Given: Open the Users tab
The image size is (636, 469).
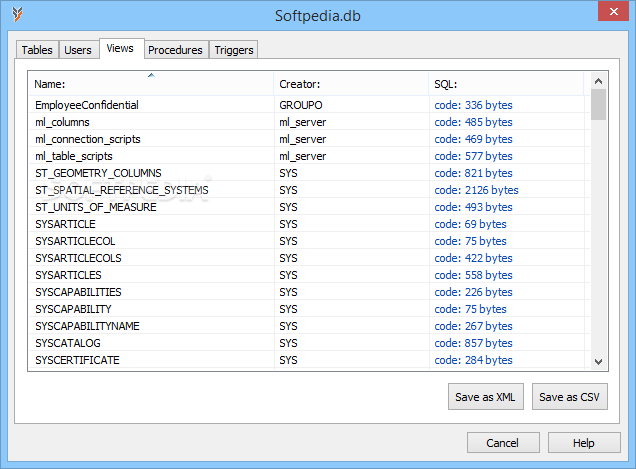Looking at the screenshot, I should (78, 50).
